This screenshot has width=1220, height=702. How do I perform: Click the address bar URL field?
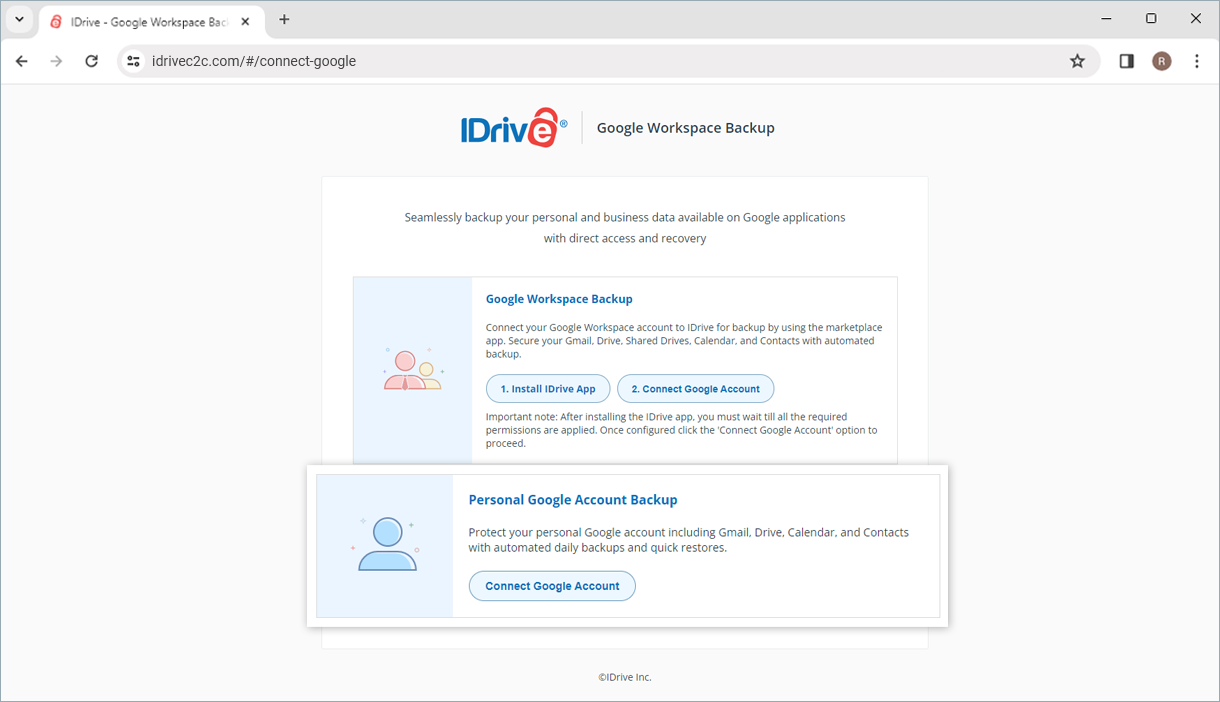point(600,61)
